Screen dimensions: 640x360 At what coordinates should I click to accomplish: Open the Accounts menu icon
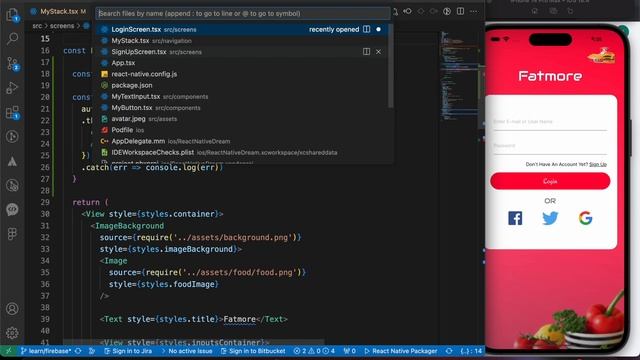point(12,309)
